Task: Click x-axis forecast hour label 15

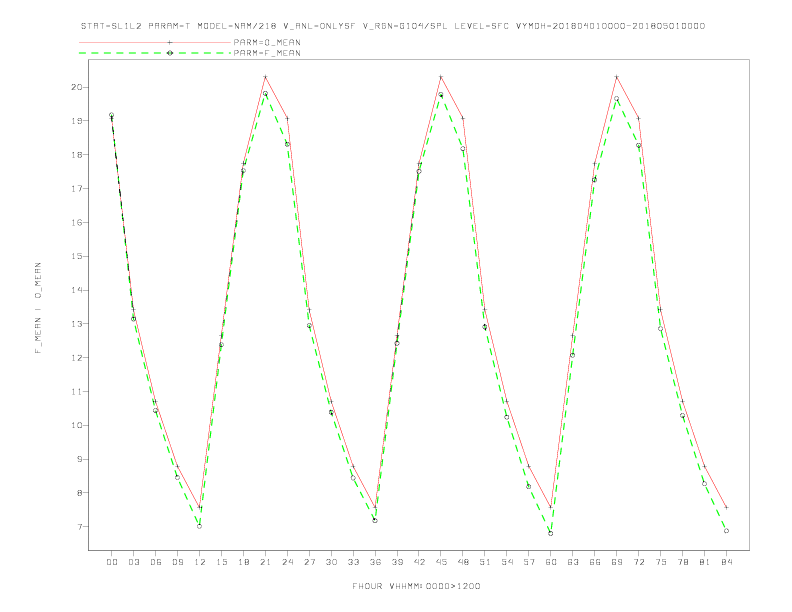Action: (221, 562)
